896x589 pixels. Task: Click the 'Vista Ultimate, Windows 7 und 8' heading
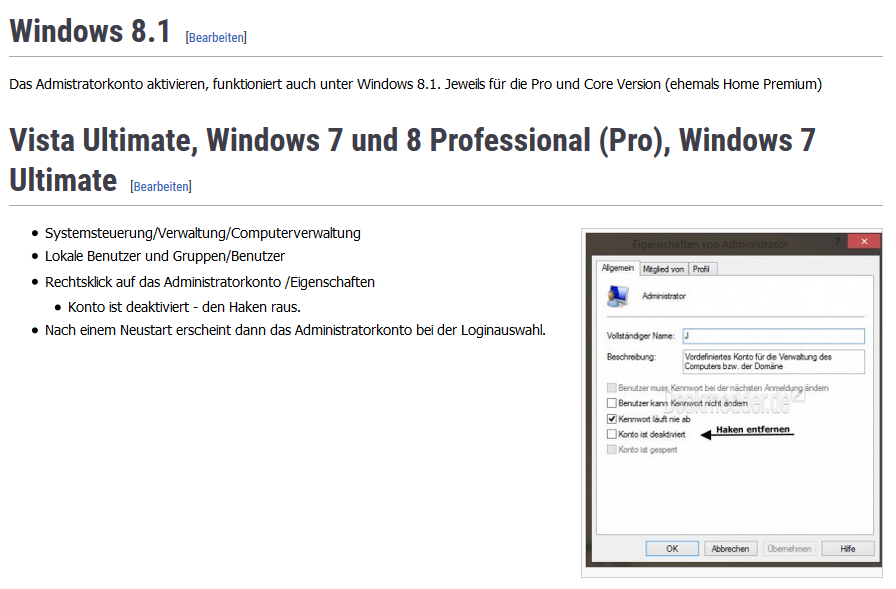click(x=412, y=160)
